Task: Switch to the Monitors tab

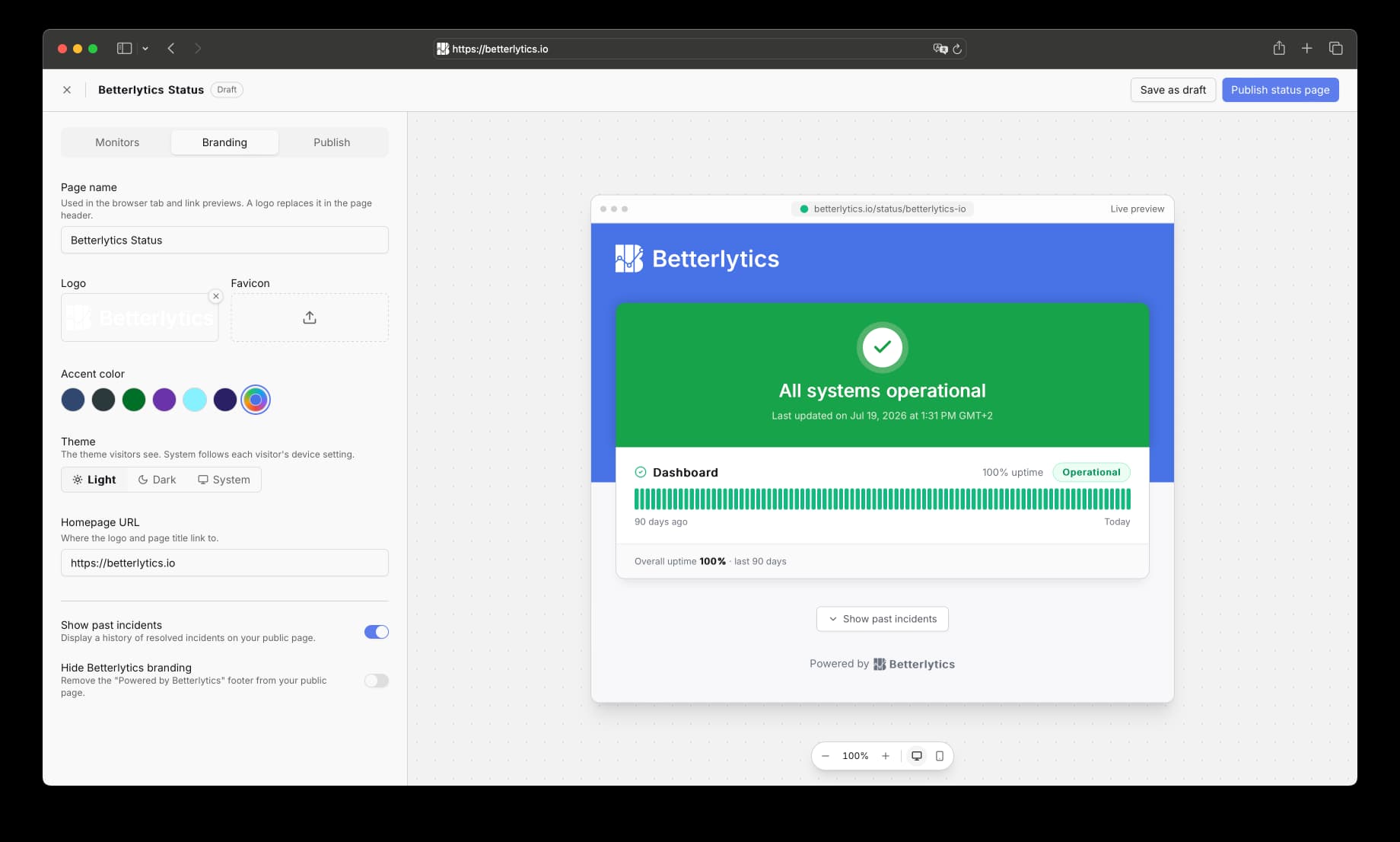Action: (x=117, y=142)
